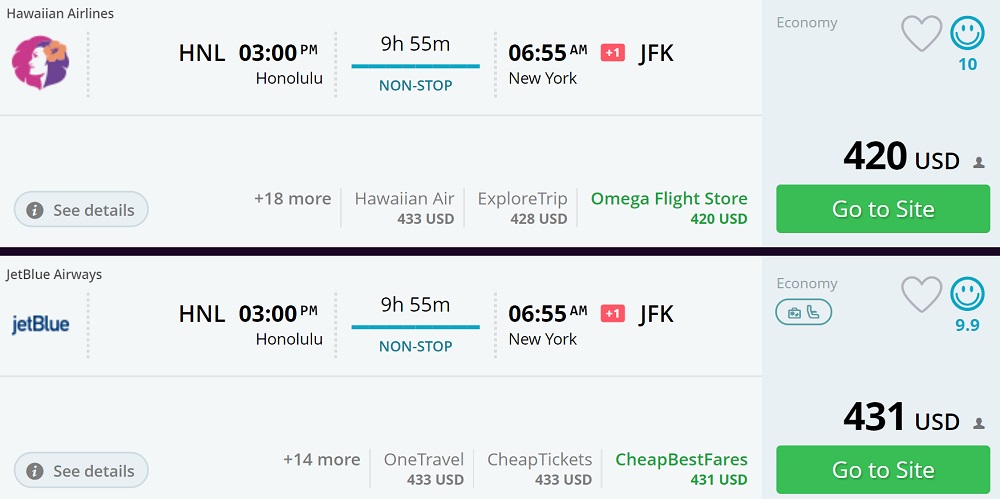Click the jetBlue logo
The width and height of the screenshot is (1000, 499).
pyautogui.click(x=40, y=324)
